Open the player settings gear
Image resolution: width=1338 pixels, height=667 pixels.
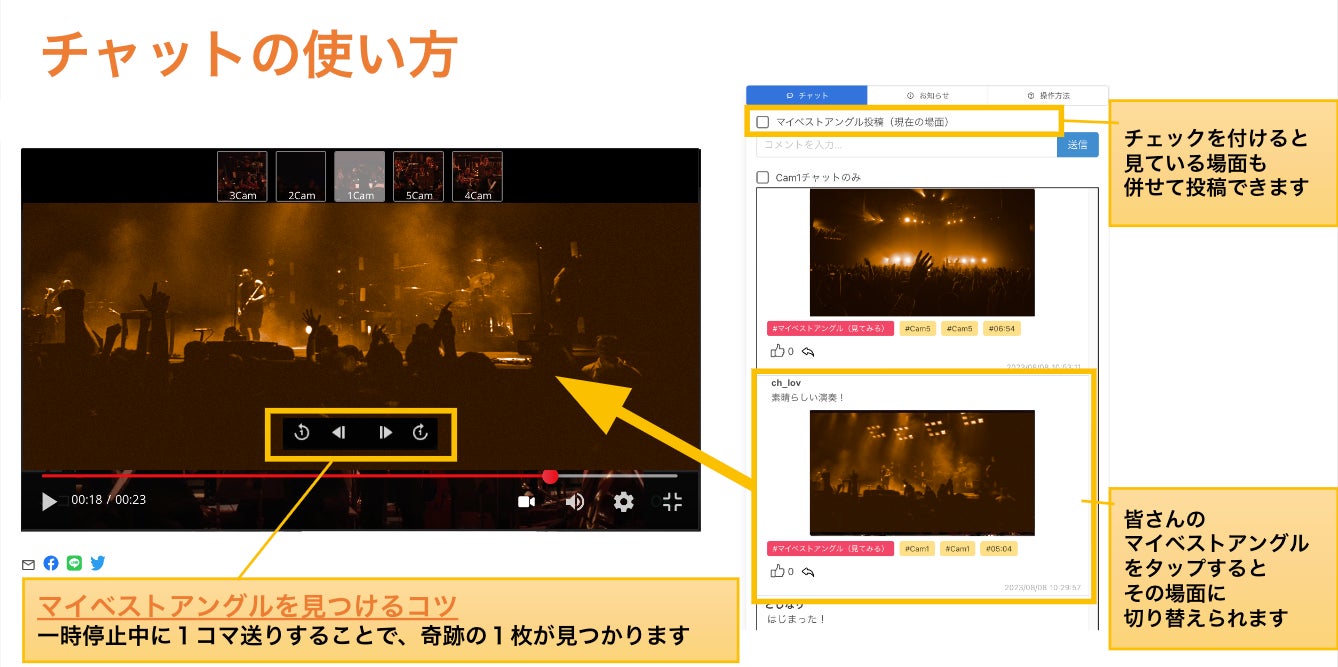coord(623,502)
